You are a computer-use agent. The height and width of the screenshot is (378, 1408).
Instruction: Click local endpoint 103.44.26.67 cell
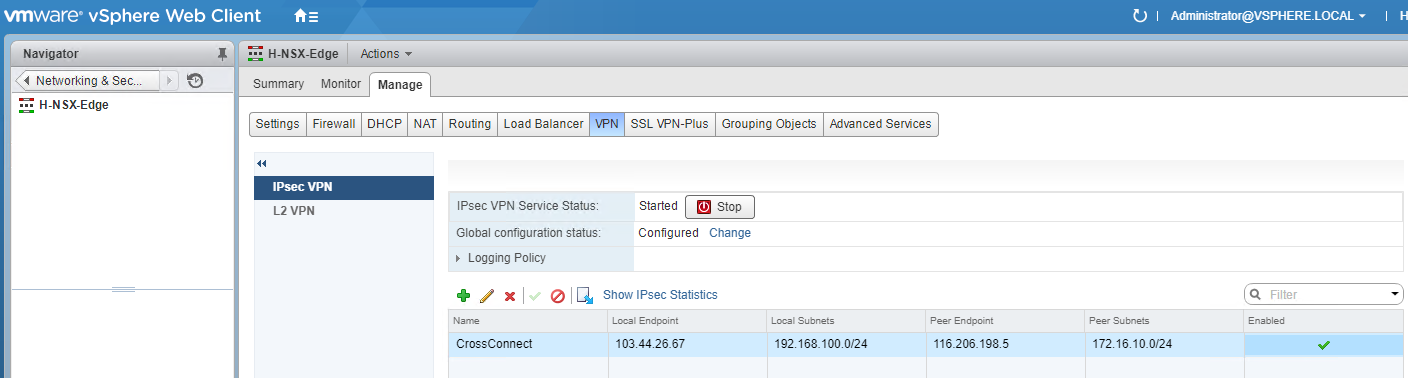[687, 344]
